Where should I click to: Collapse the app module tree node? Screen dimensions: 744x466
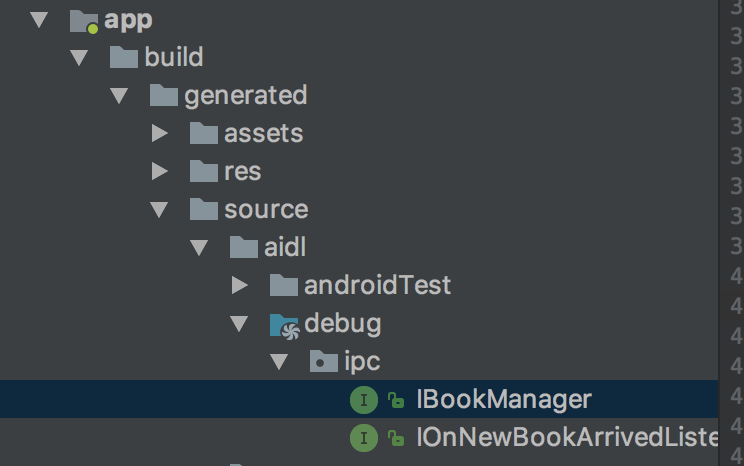click(x=40, y=20)
